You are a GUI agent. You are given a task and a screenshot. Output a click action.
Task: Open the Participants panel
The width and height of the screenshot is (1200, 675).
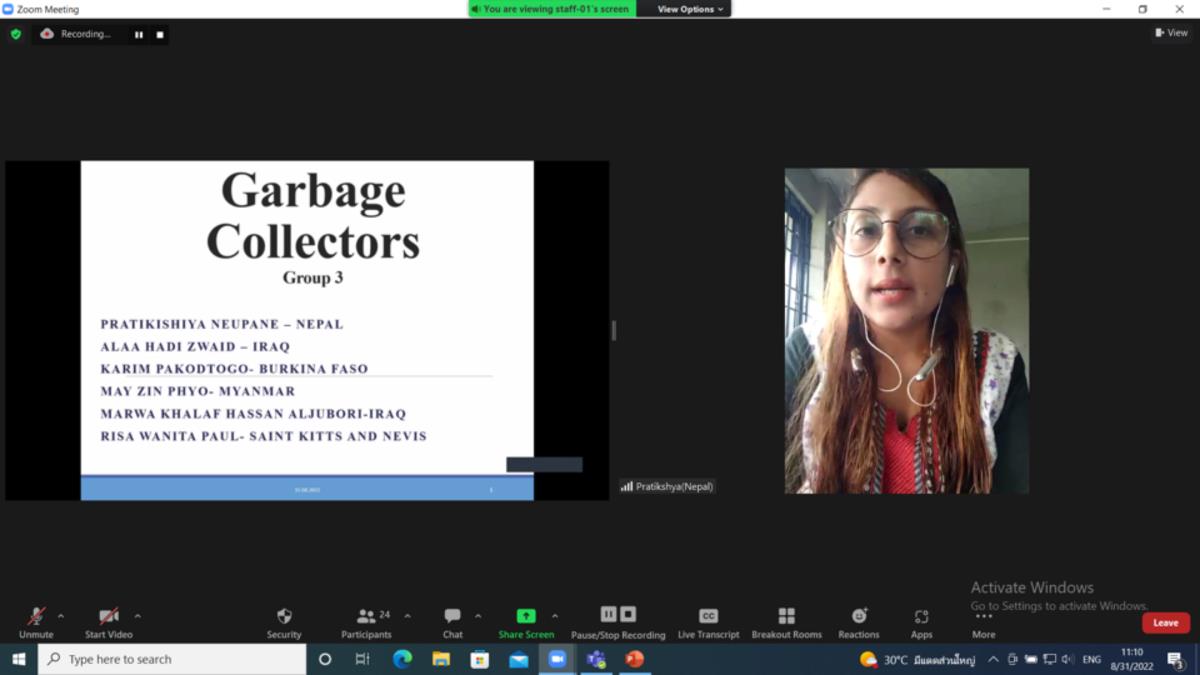(x=366, y=622)
